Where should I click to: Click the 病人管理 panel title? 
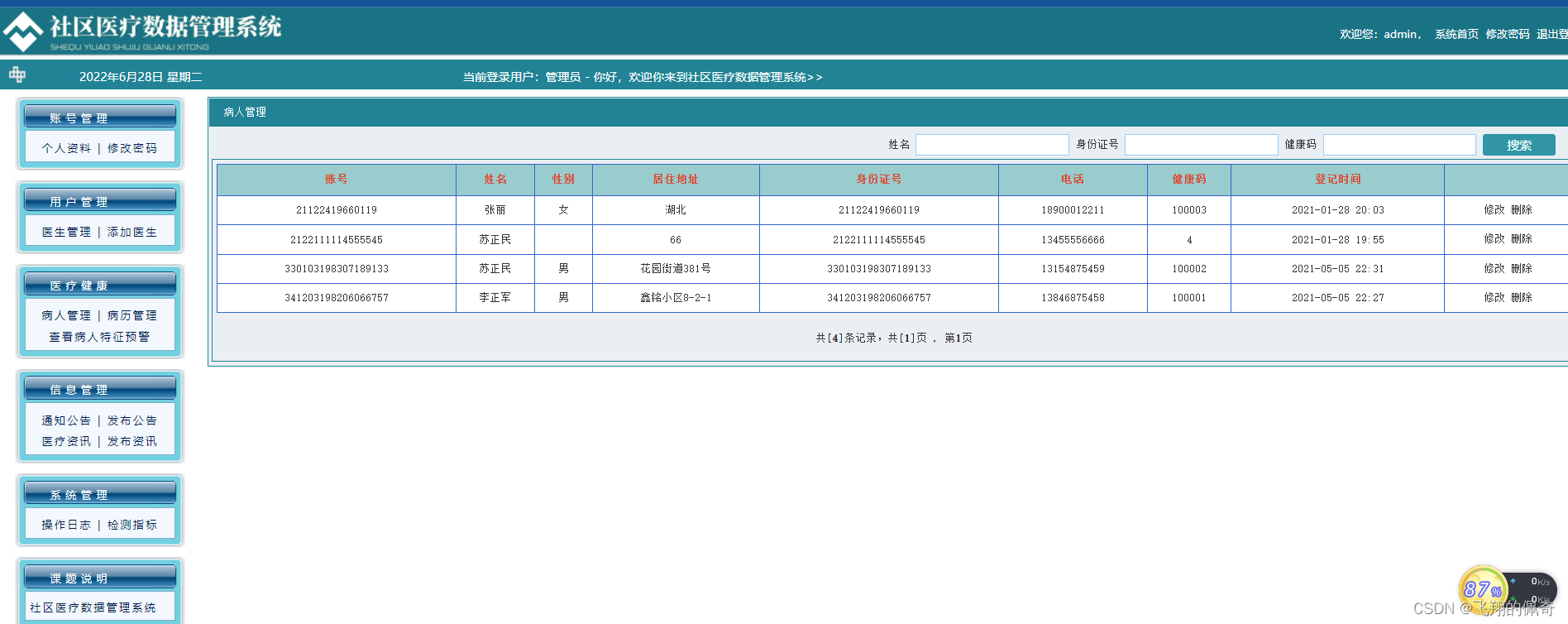coord(245,112)
